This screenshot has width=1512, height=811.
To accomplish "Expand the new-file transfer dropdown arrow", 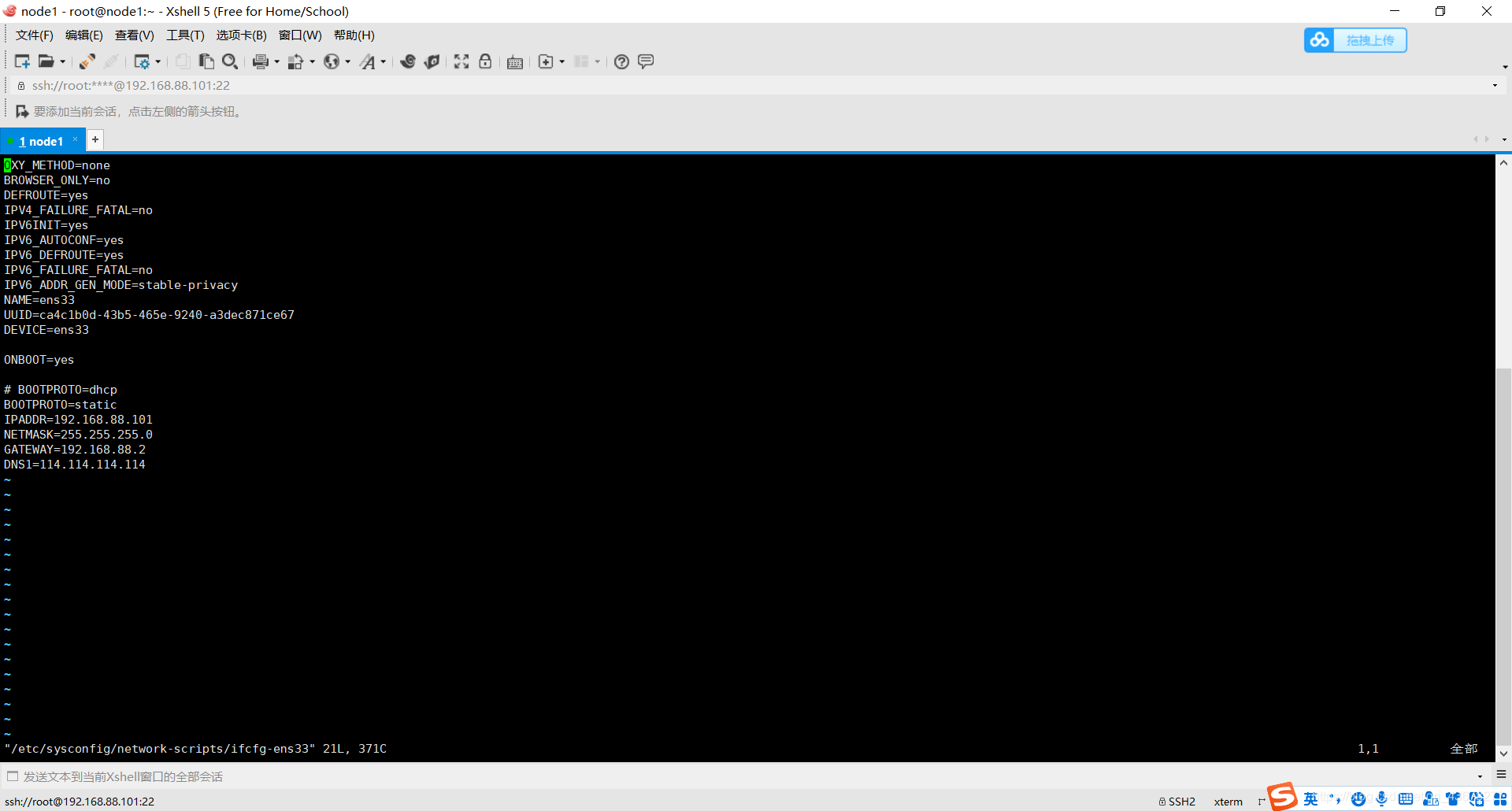I will pos(562,61).
